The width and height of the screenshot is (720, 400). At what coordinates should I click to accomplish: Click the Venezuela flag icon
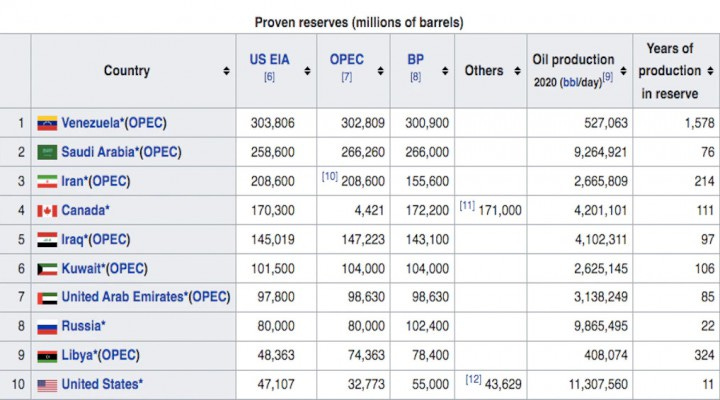coord(47,123)
